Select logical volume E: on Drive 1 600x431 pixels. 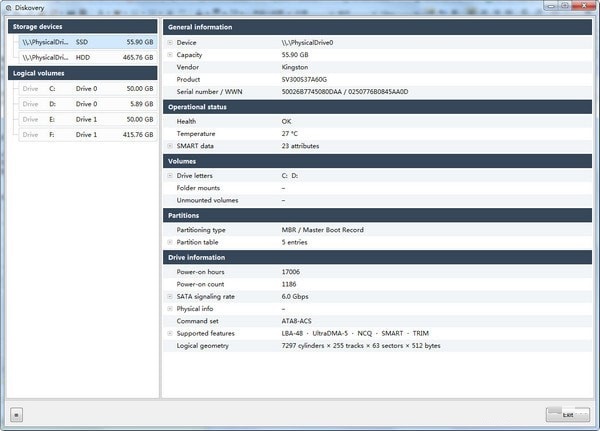88,119
